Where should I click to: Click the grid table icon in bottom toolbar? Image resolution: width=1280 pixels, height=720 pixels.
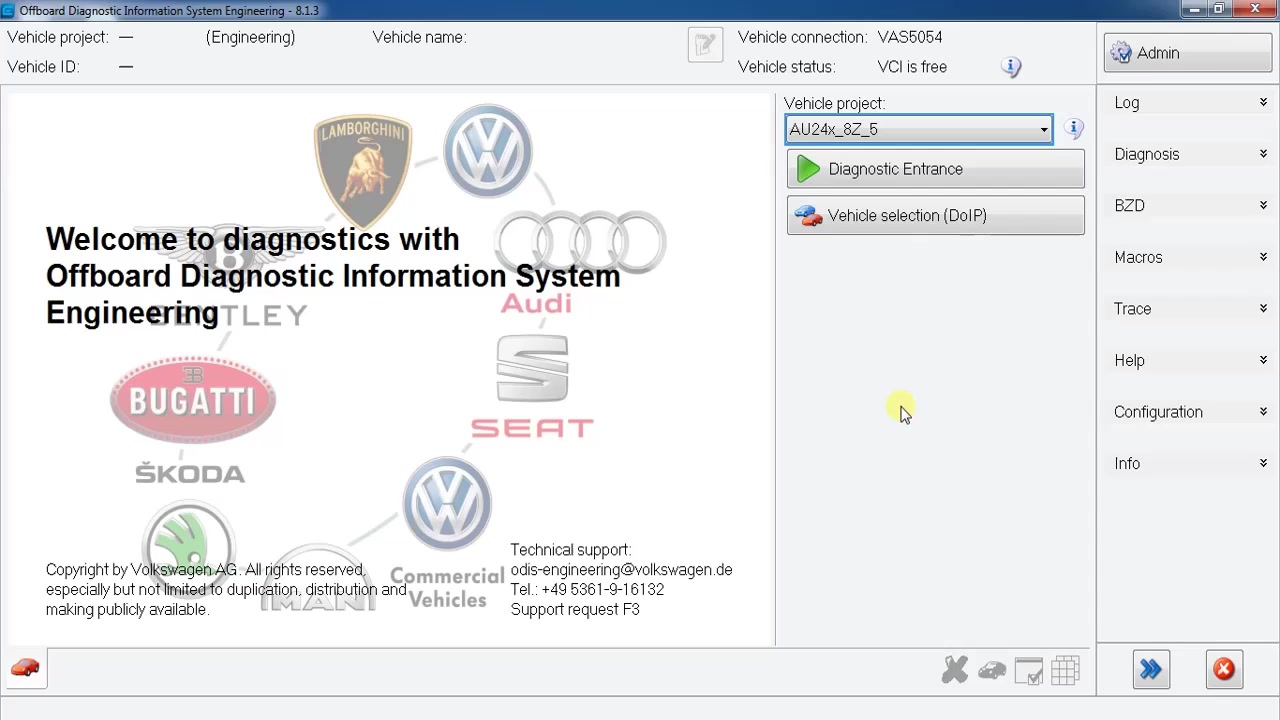(1065, 670)
